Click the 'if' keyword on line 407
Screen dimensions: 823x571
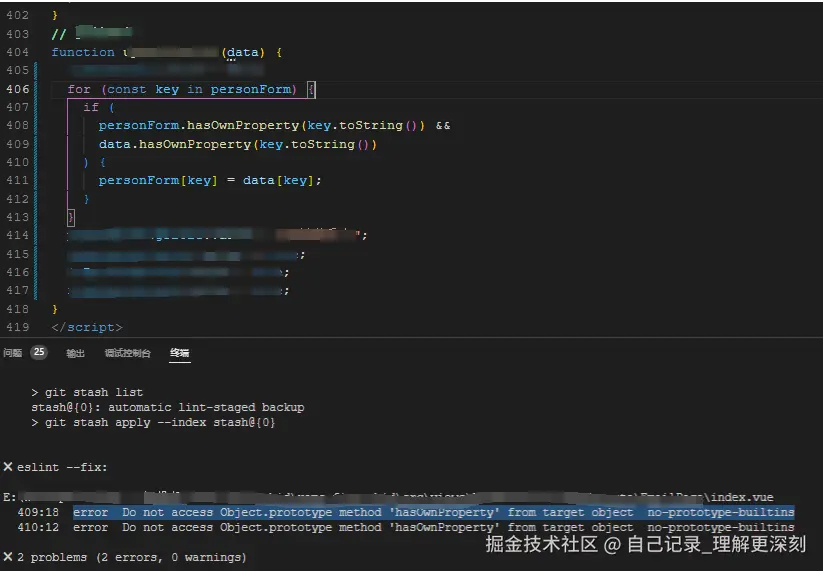tap(91, 108)
